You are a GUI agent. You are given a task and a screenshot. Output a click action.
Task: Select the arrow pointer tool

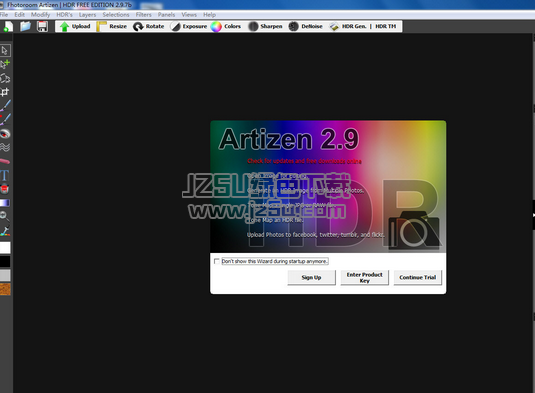5,50
